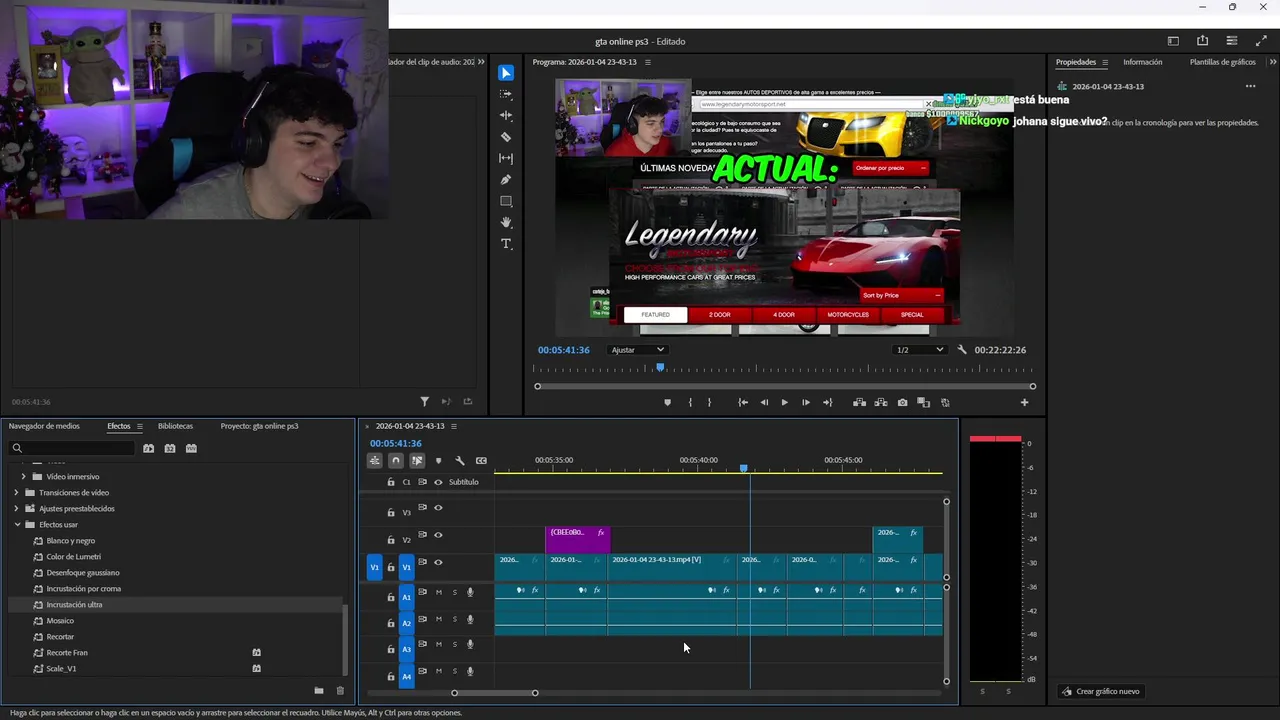This screenshot has height=720, width=1280.
Task: Open the Ajustar zoom level dropdown
Action: [x=638, y=350]
